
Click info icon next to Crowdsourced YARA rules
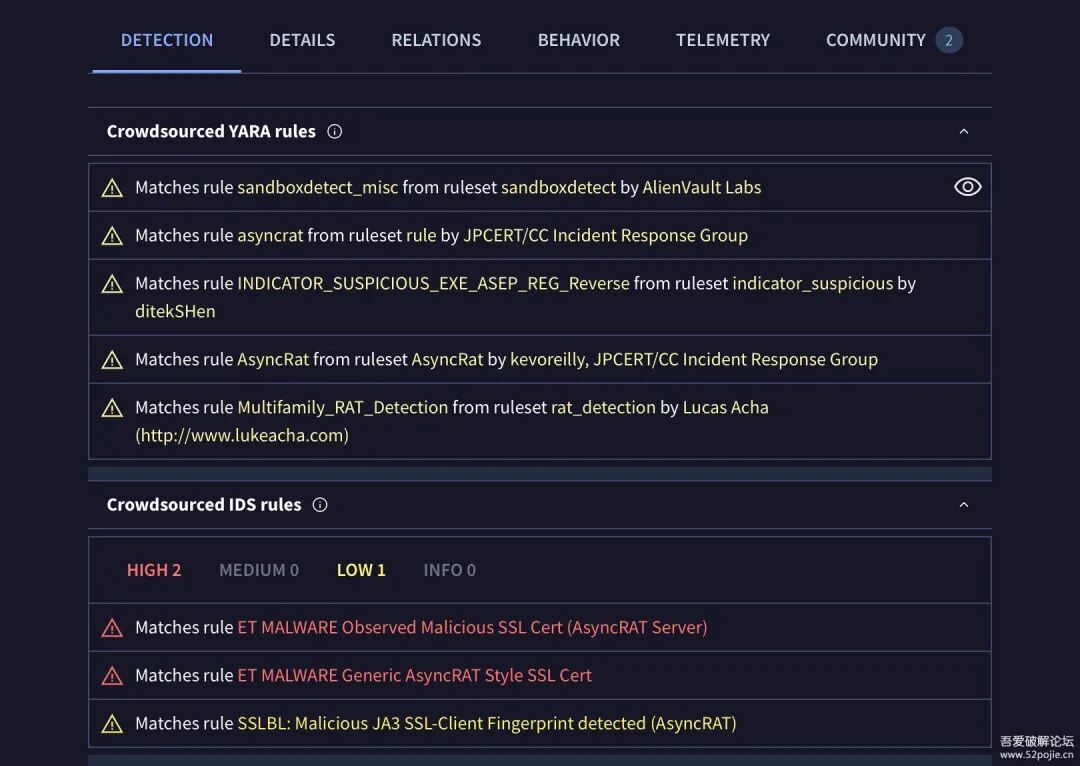[x=335, y=132]
